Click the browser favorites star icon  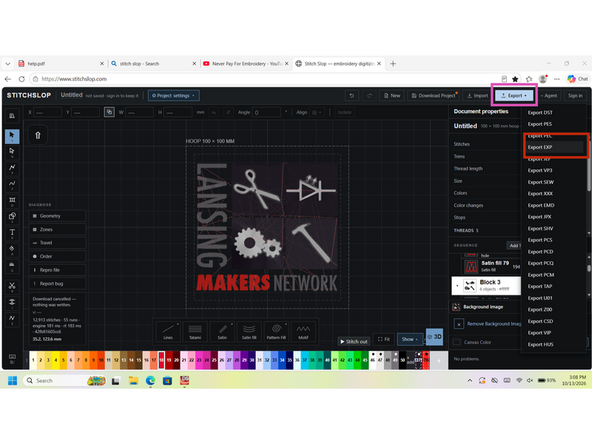[515, 79]
